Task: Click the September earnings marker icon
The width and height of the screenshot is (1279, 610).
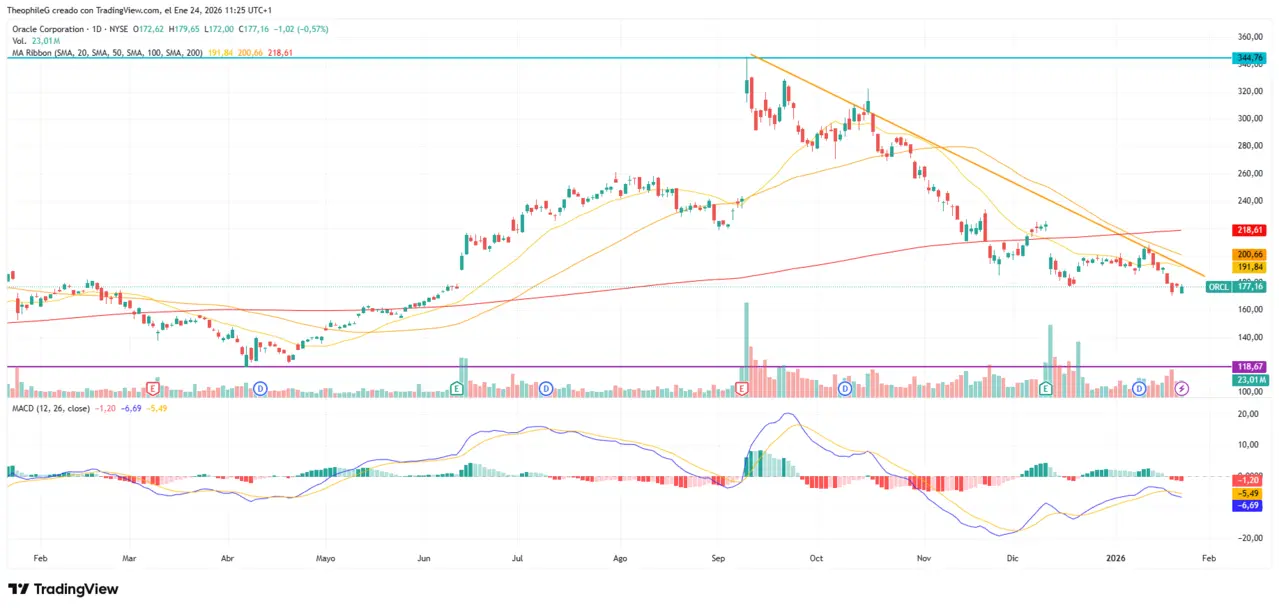Action: click(742, 388)
